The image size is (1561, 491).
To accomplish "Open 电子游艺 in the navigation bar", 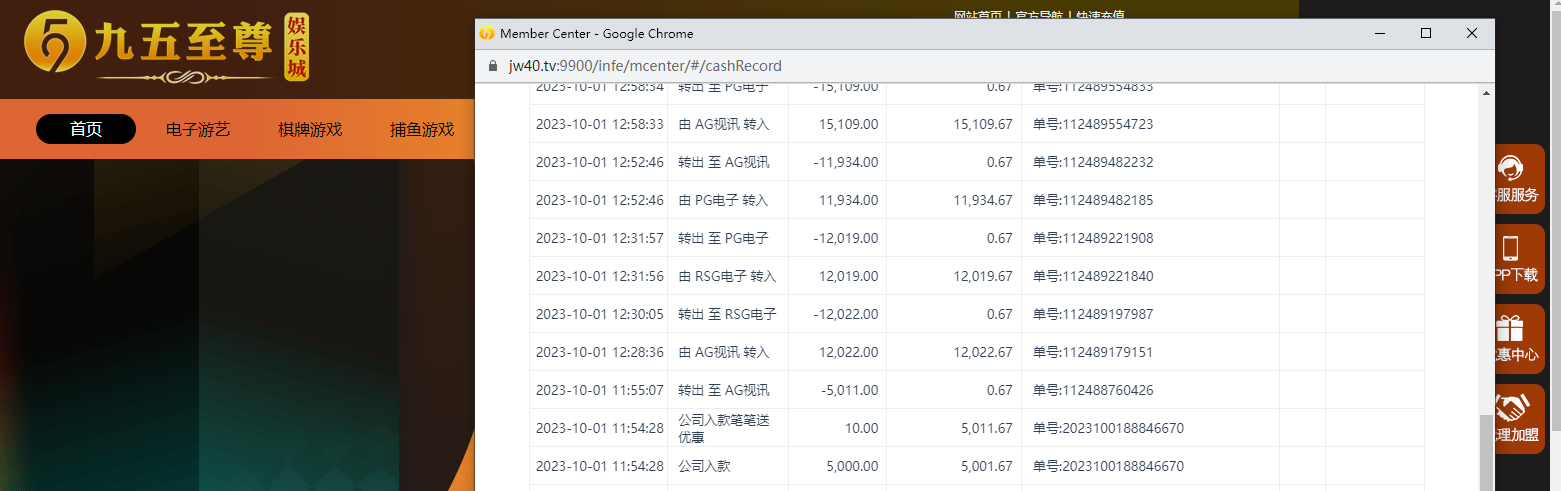I will click(x=198, y=129).
